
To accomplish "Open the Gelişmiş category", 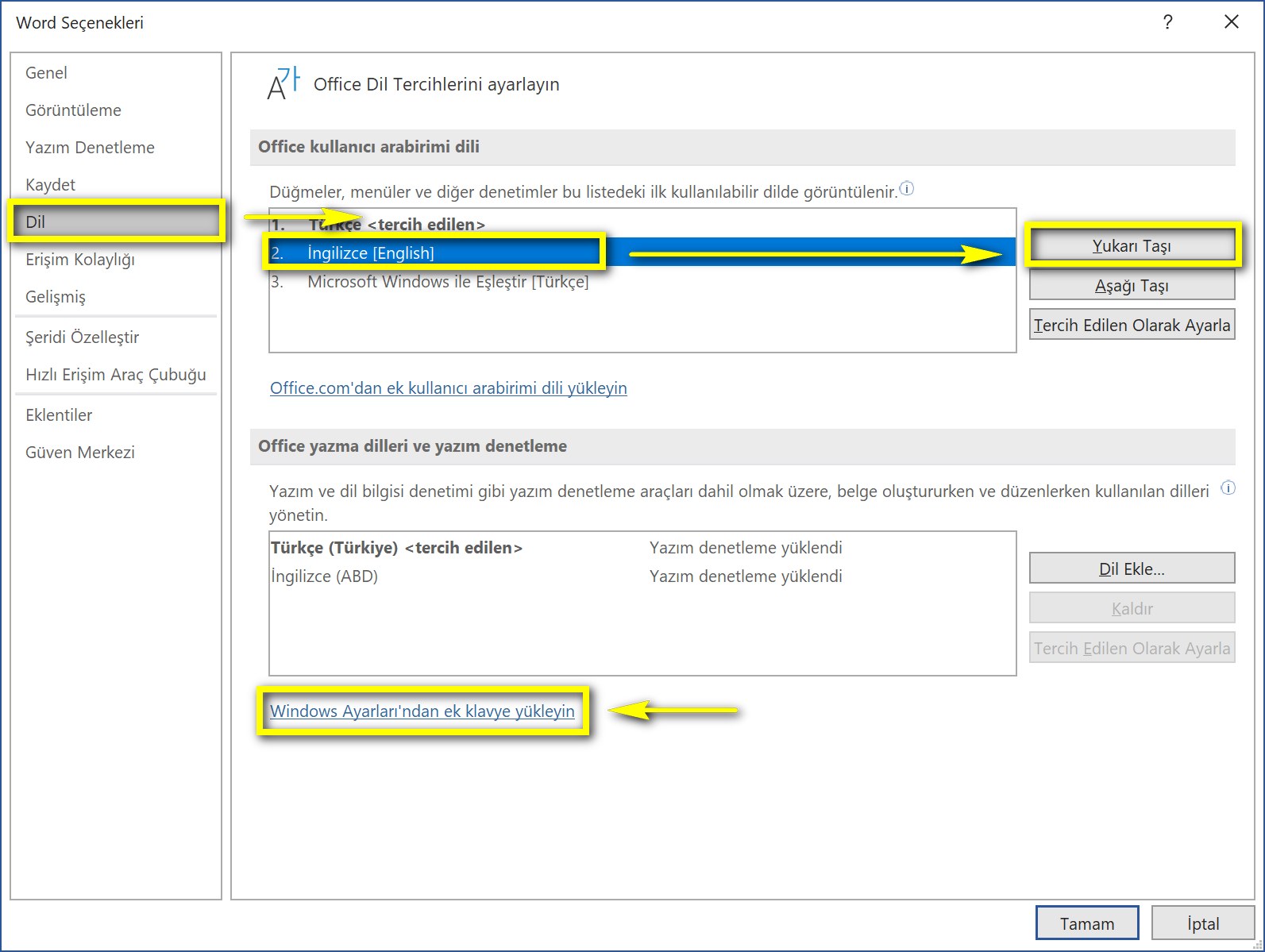I will pos(116,297).
